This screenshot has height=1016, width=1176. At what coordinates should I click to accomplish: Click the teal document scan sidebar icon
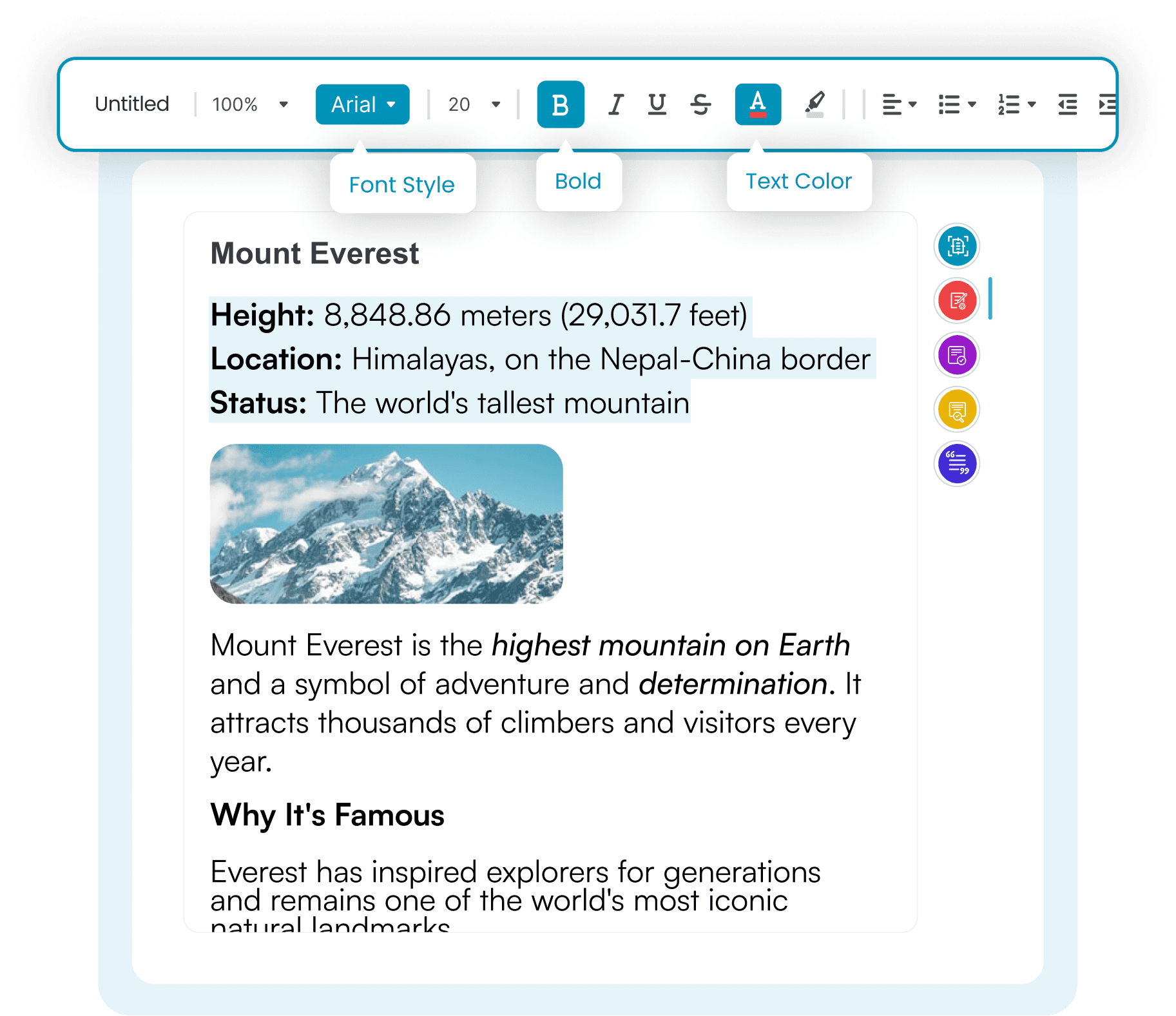957,246
